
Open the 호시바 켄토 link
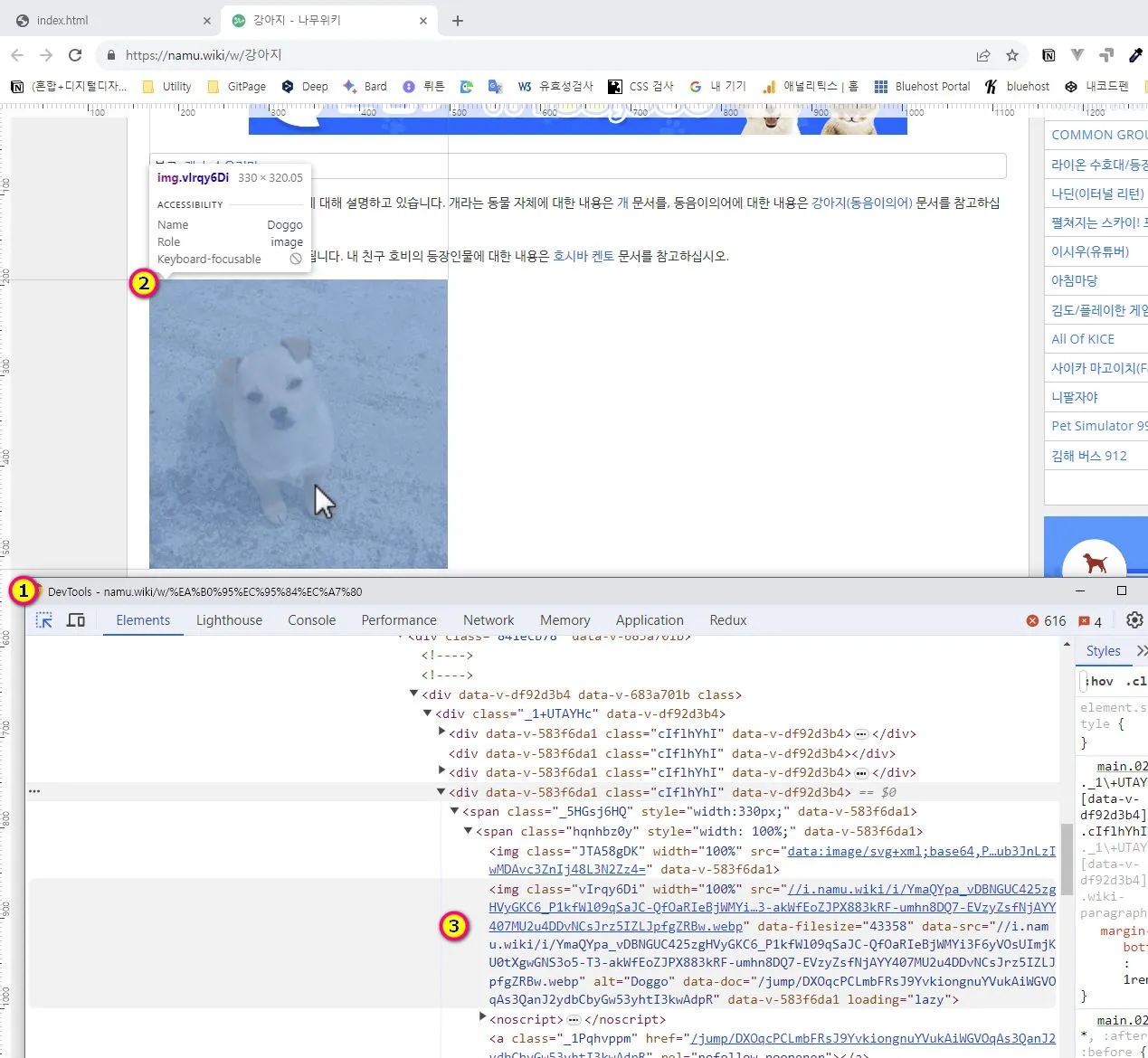(583, 256)
